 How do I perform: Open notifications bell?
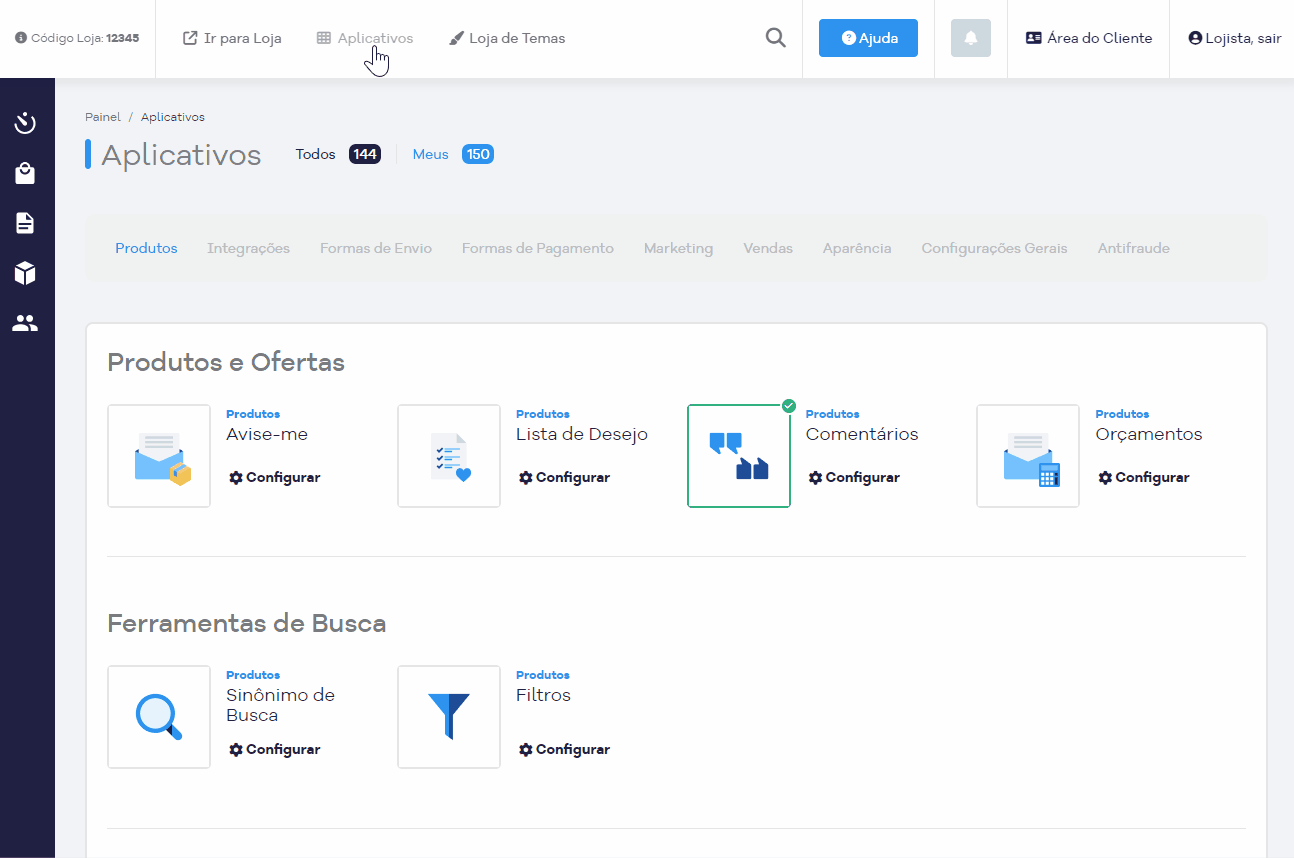[x=971, y=38]
